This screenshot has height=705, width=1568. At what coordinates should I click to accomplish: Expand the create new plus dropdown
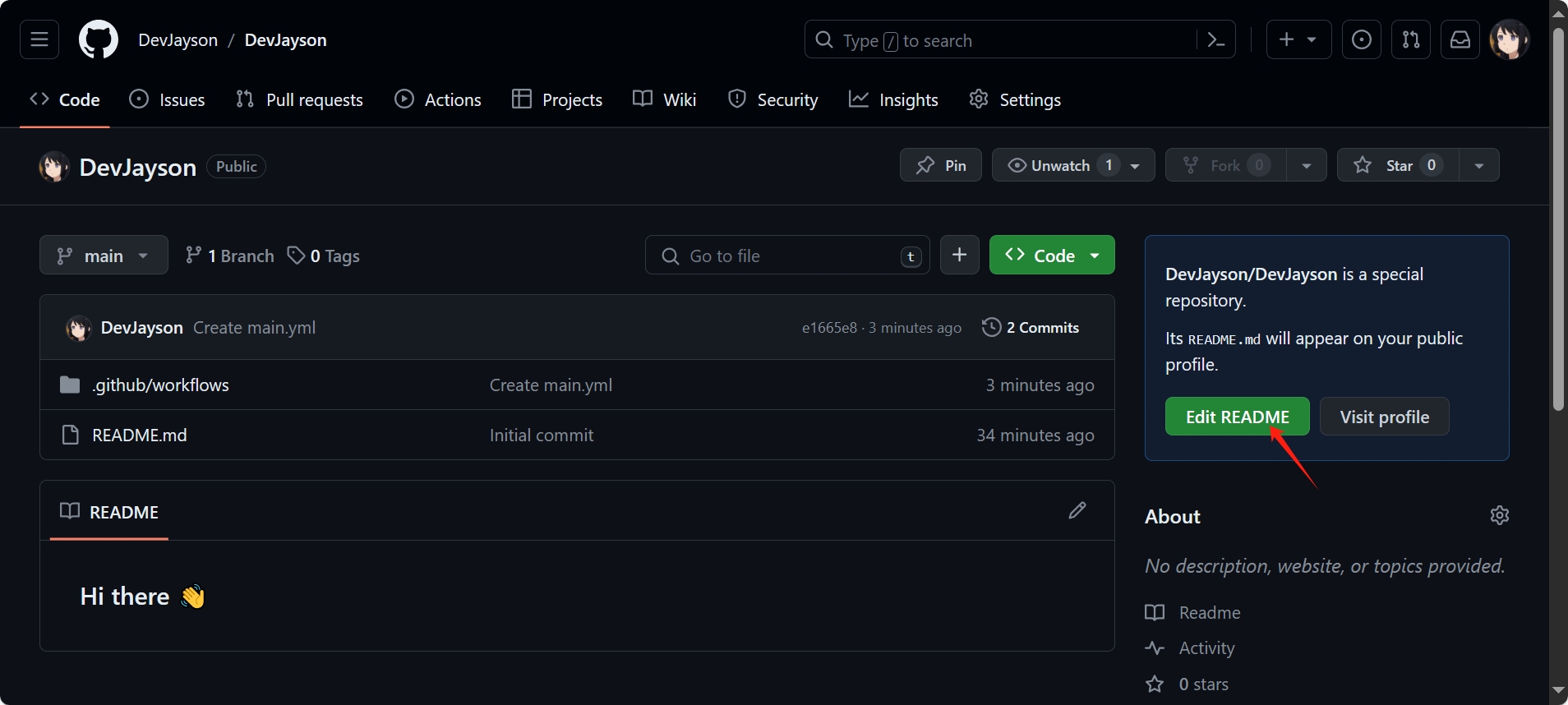pyautogui.click(x=1299, y=39)
